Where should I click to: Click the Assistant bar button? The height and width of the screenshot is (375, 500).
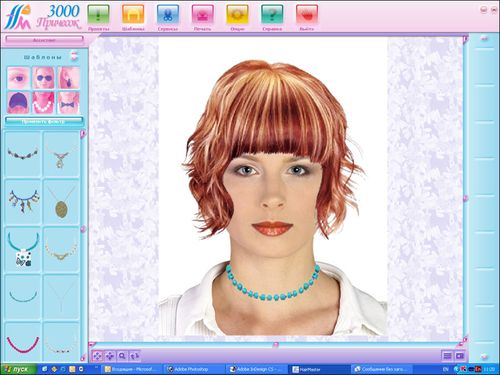tap(44, 40)
